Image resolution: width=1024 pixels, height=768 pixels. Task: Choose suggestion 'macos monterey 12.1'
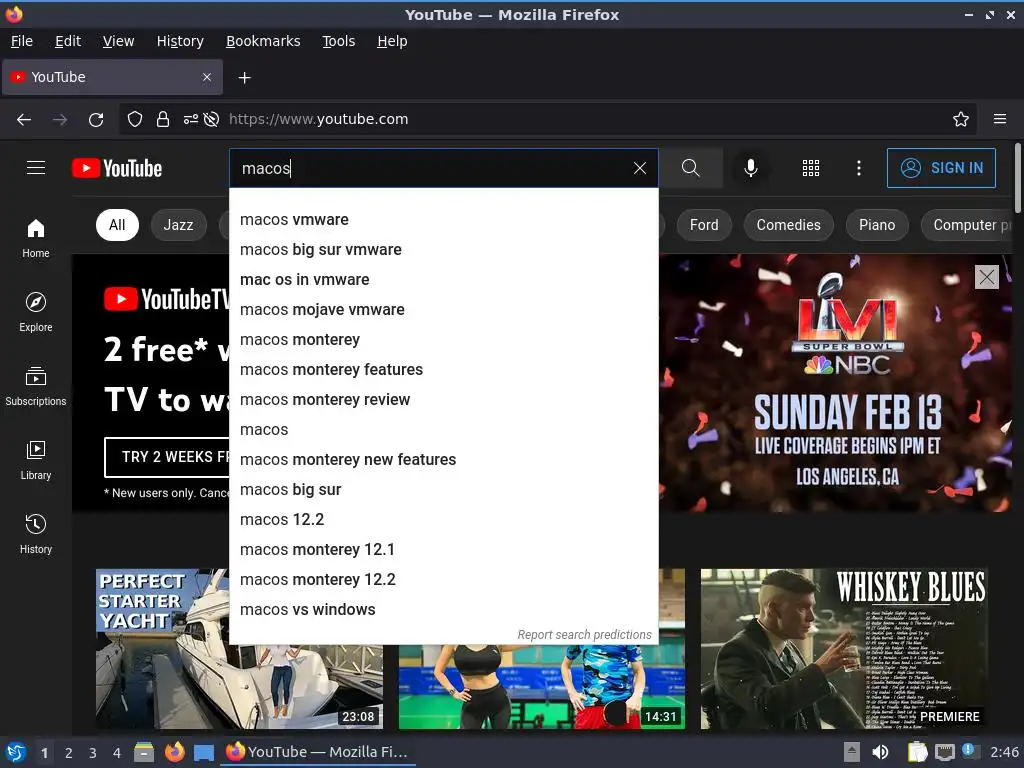click(443, 549)
